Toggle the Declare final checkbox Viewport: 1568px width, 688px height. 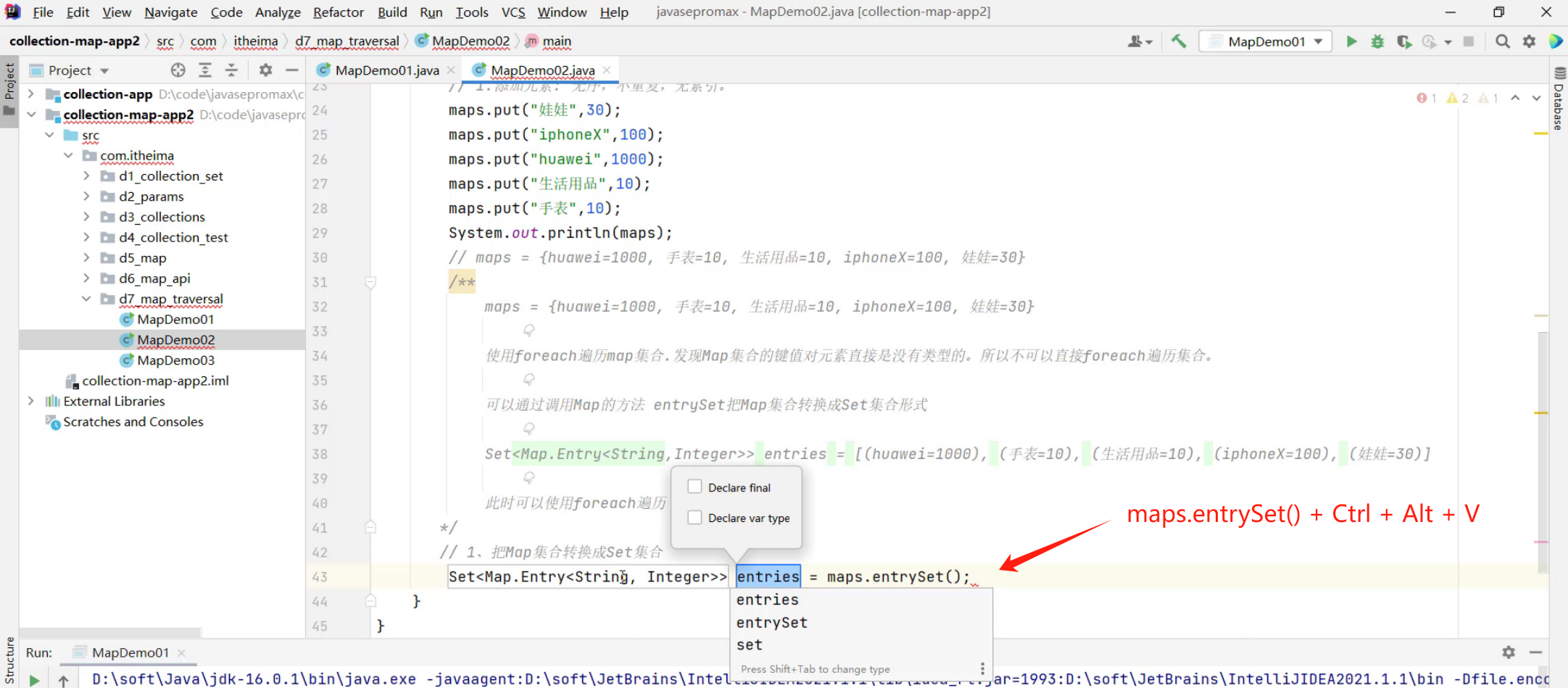click(694, 486)
